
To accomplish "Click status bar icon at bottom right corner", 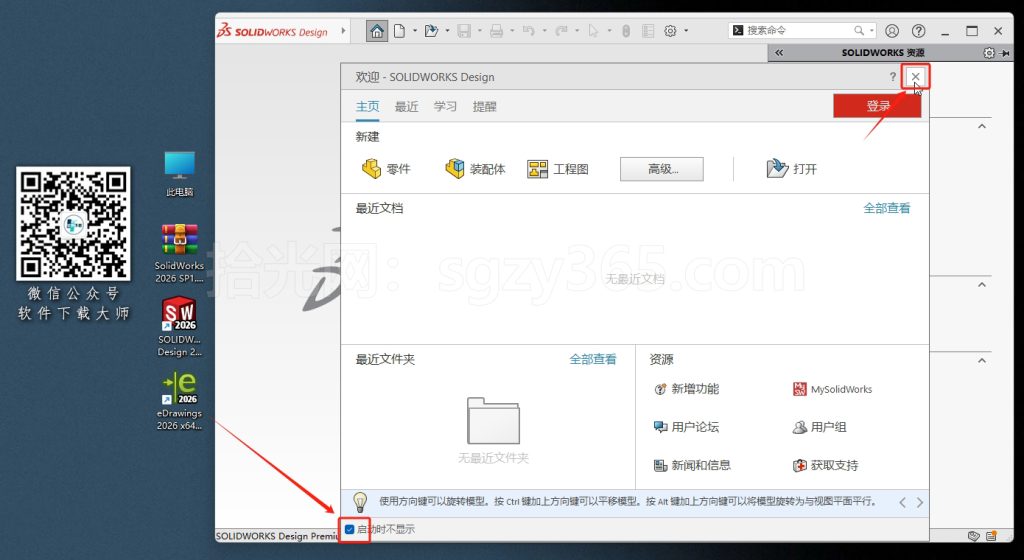I will pos(991,536).
